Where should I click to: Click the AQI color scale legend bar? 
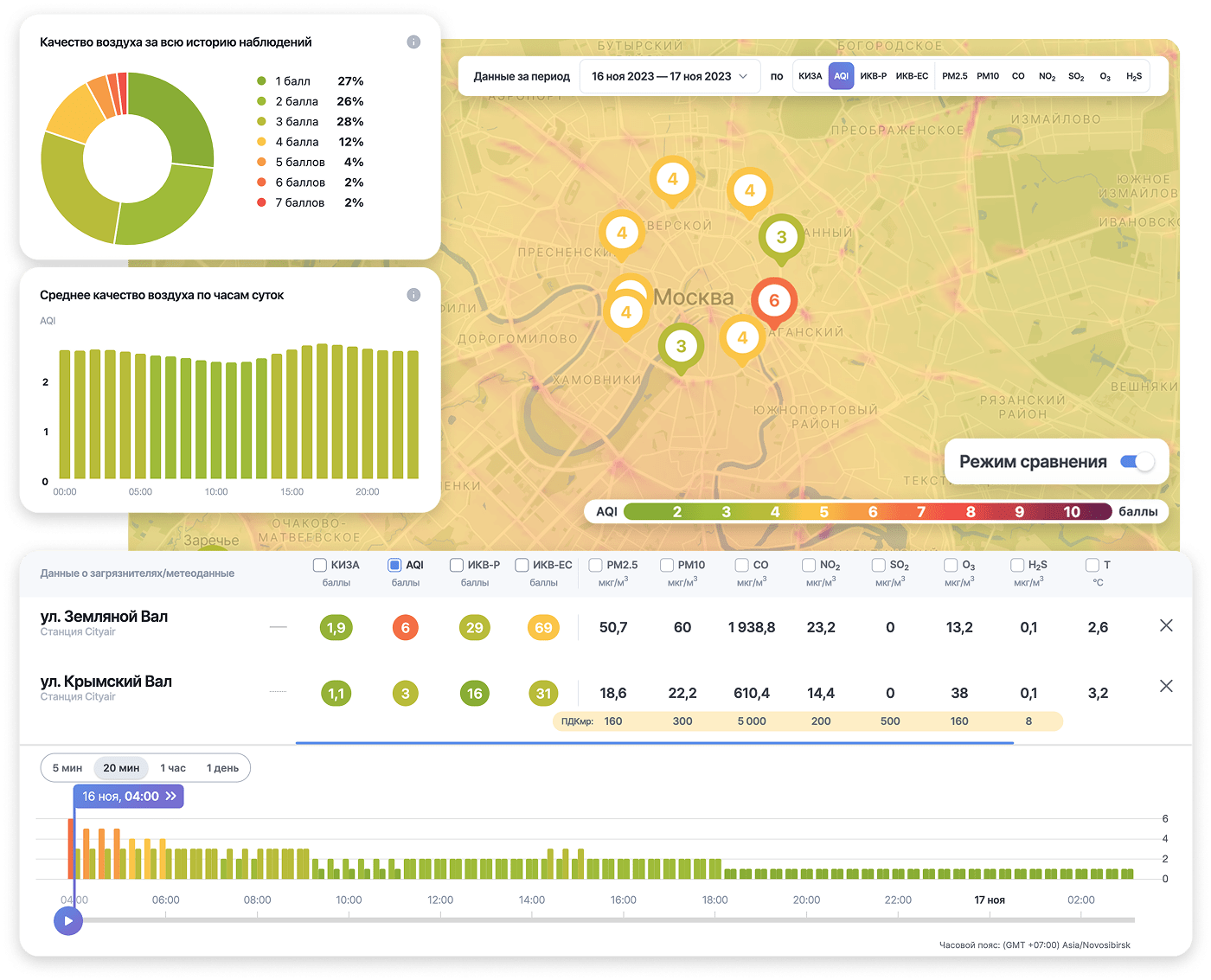(x=867, y=512)
